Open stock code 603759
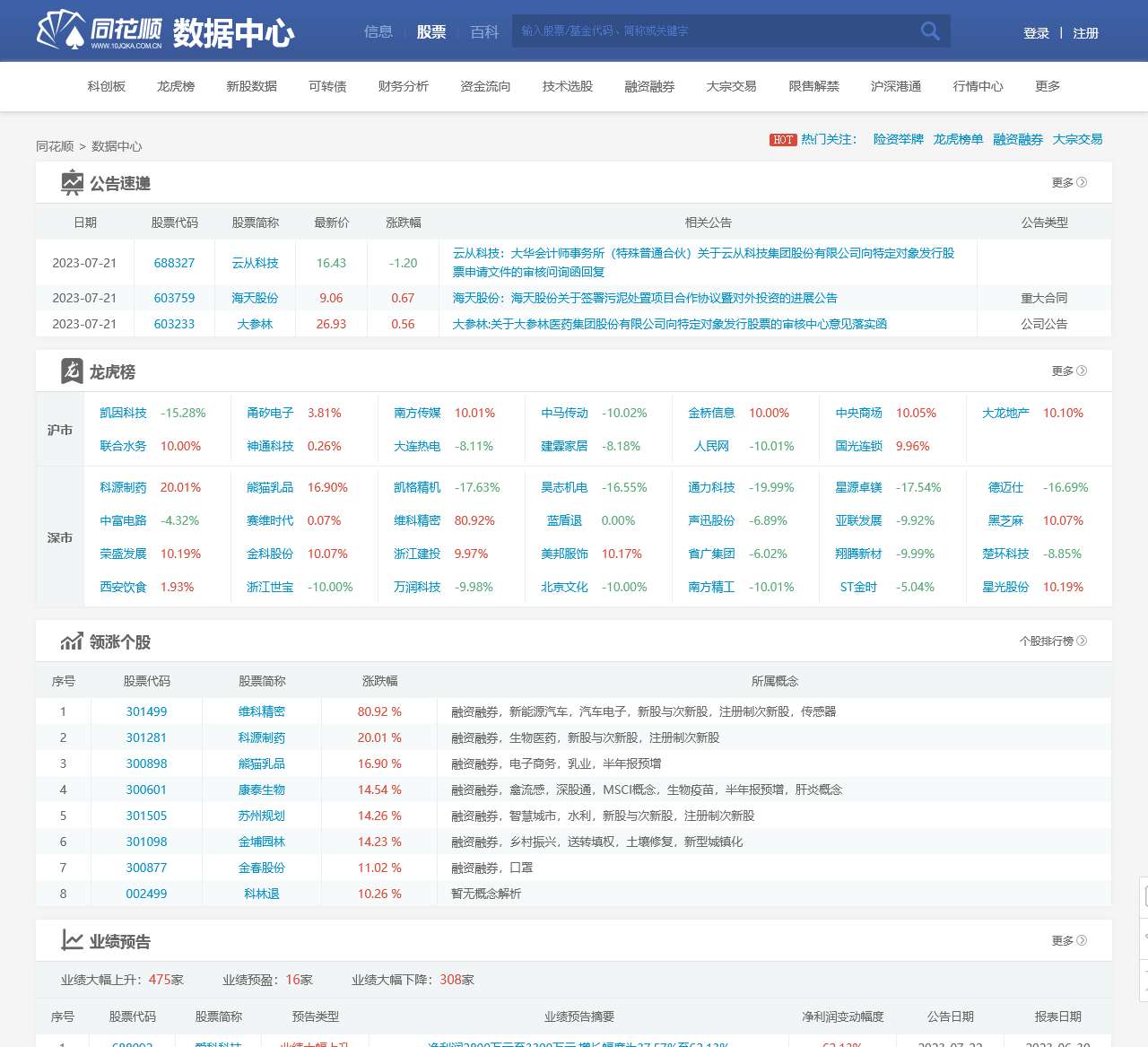Image resolution: width=1148 pixels, height=1047 pixels. 174,298
